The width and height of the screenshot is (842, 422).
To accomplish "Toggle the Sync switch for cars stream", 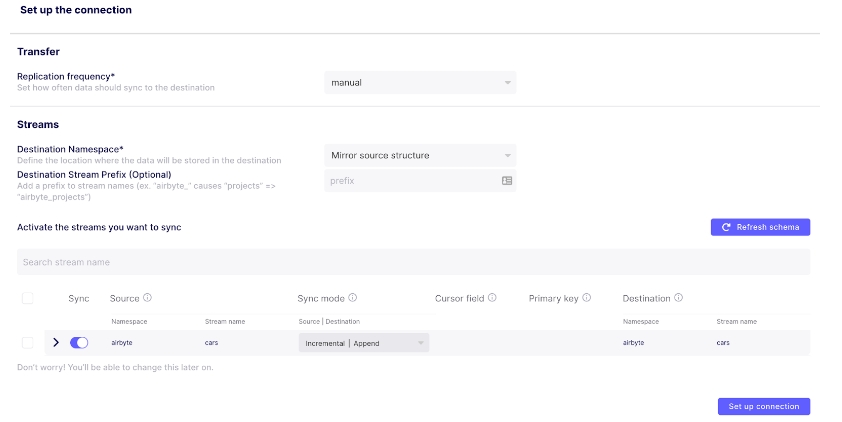I will pyautogui.click(x=79, y=342).
